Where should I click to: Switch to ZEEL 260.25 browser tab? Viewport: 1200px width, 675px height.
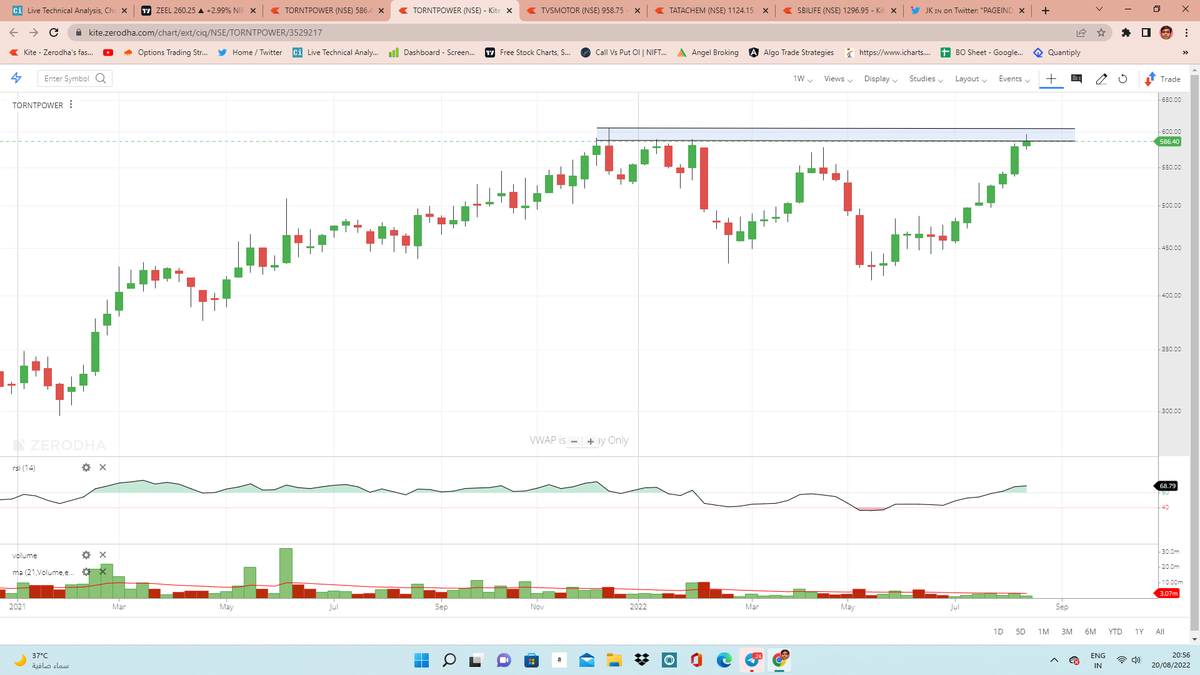click(x=197, y=11)
